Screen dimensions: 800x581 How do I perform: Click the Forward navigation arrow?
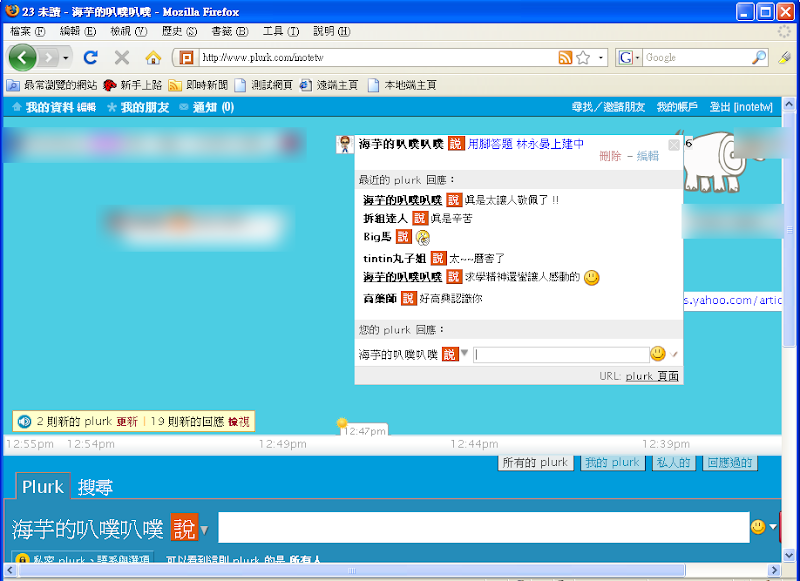(x=48, y=58)
